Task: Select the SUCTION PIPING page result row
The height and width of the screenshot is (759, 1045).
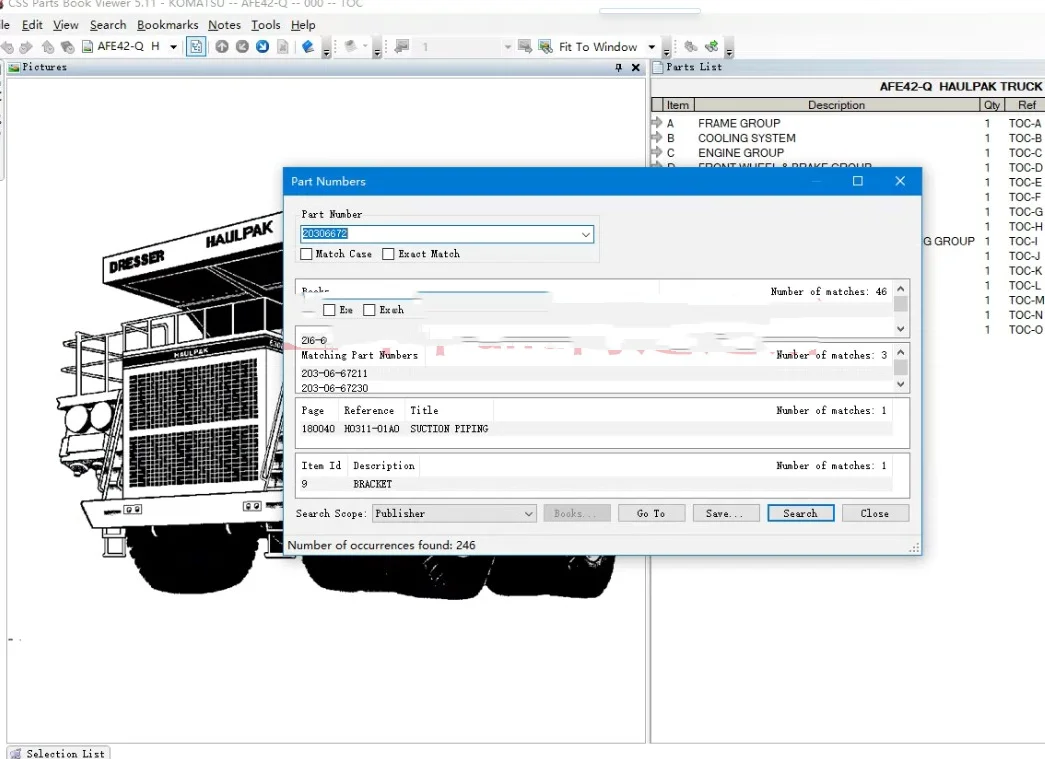Action: 596,428
